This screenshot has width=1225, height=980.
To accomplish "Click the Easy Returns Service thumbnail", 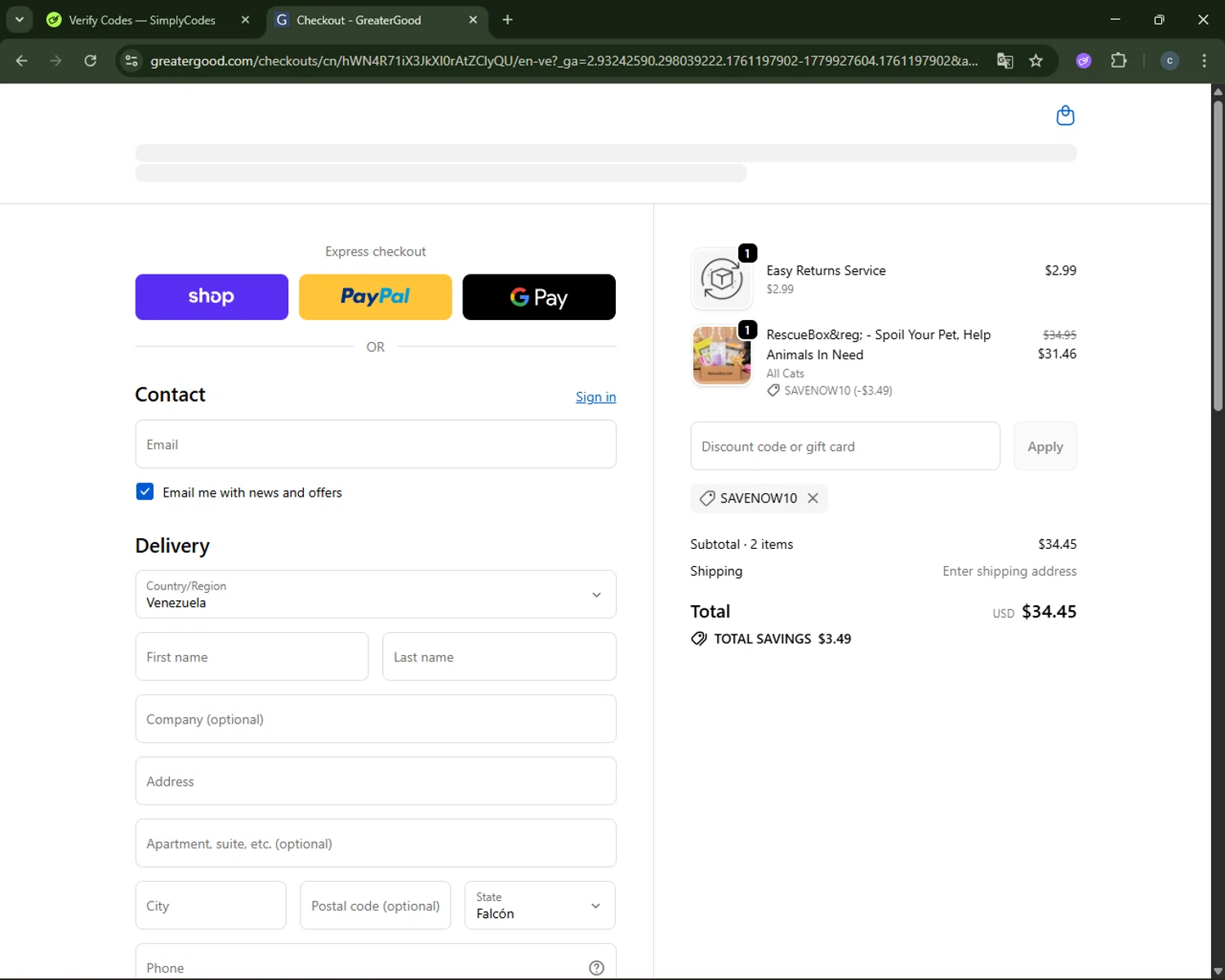I will pyautogui.click(x=722, y=279).
